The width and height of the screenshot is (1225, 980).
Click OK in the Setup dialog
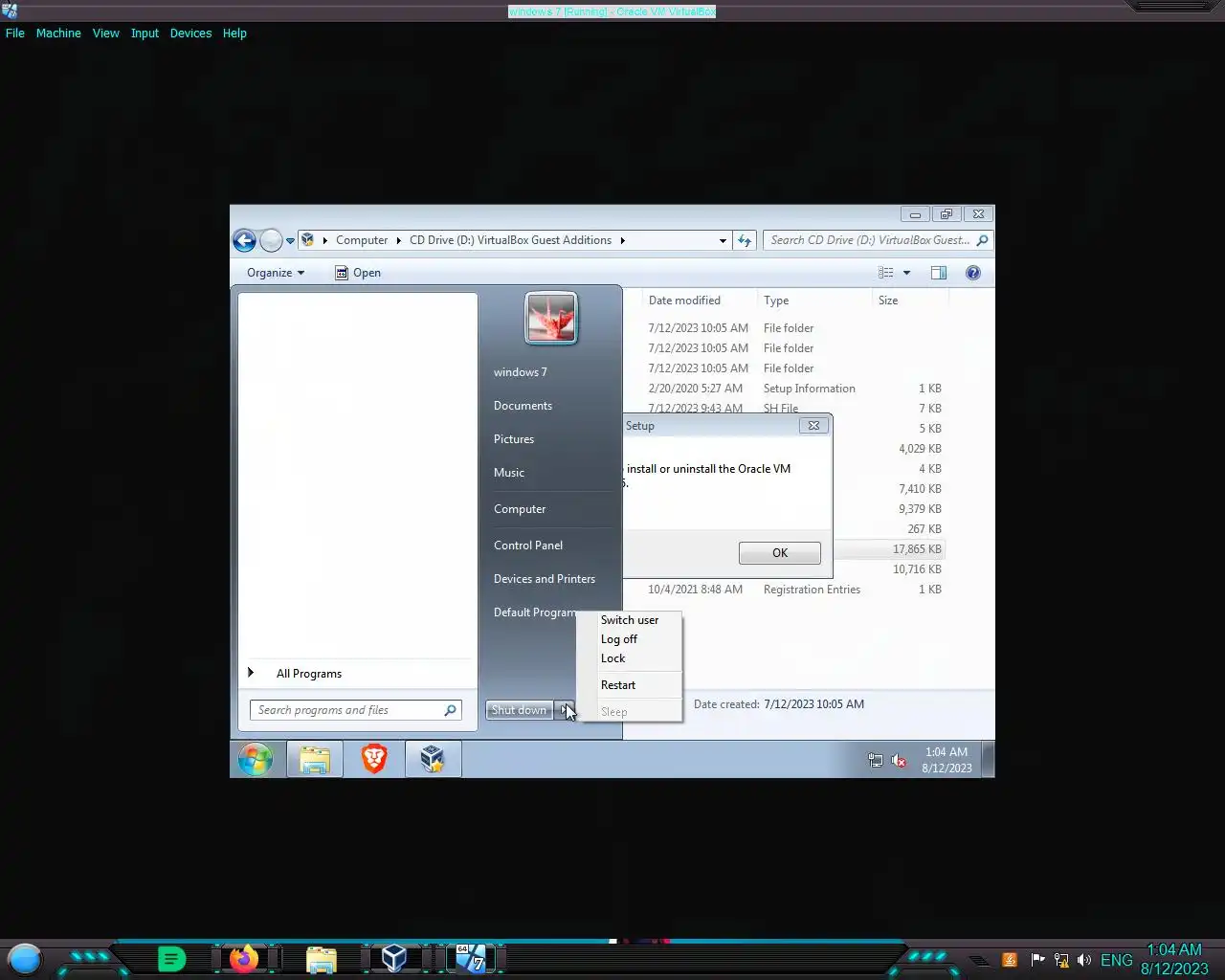pos(780,553)
